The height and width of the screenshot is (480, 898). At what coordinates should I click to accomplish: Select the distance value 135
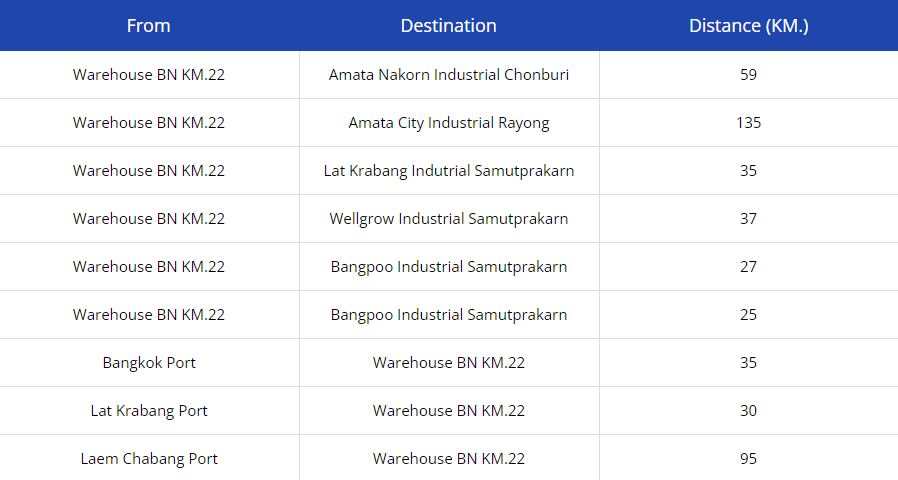tap(749, 123)
